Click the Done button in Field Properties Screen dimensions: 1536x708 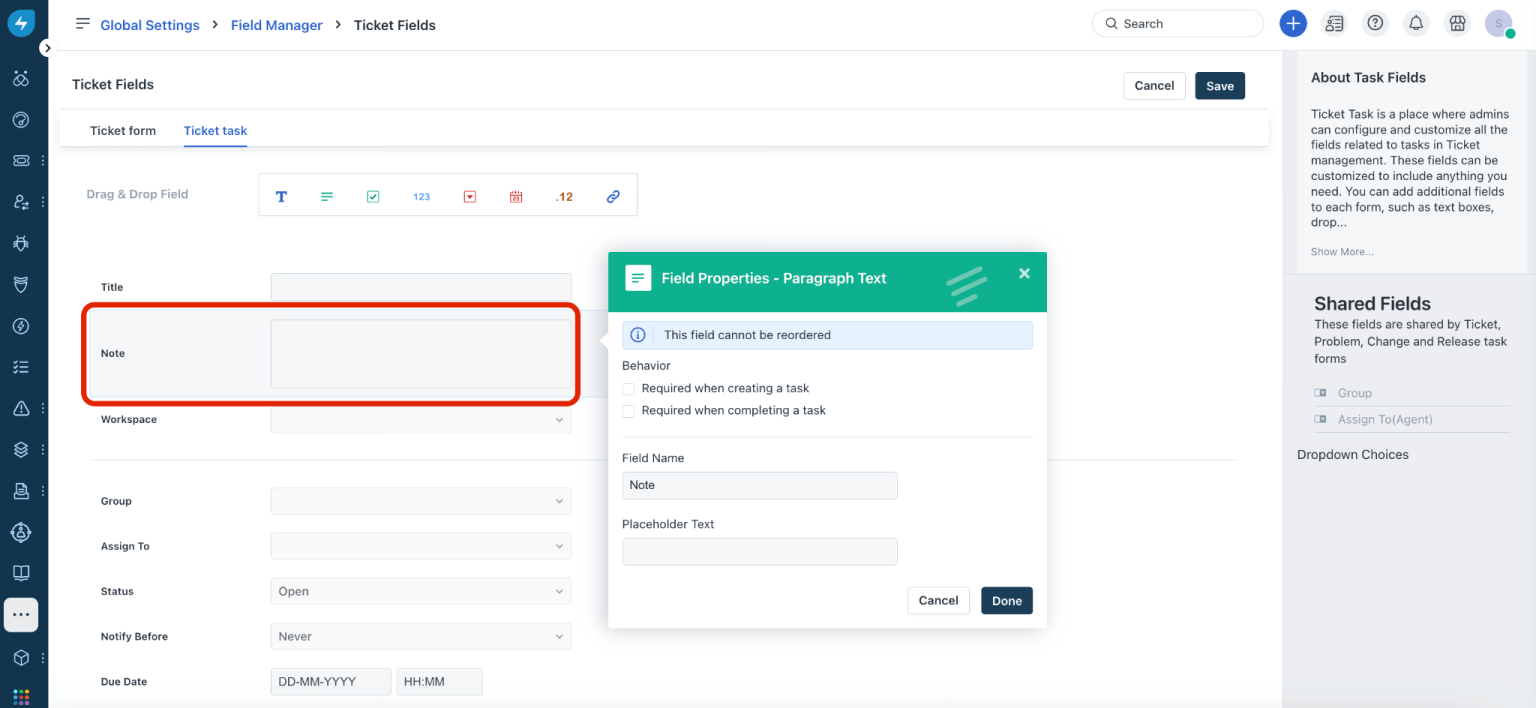tap(1006, 600)
